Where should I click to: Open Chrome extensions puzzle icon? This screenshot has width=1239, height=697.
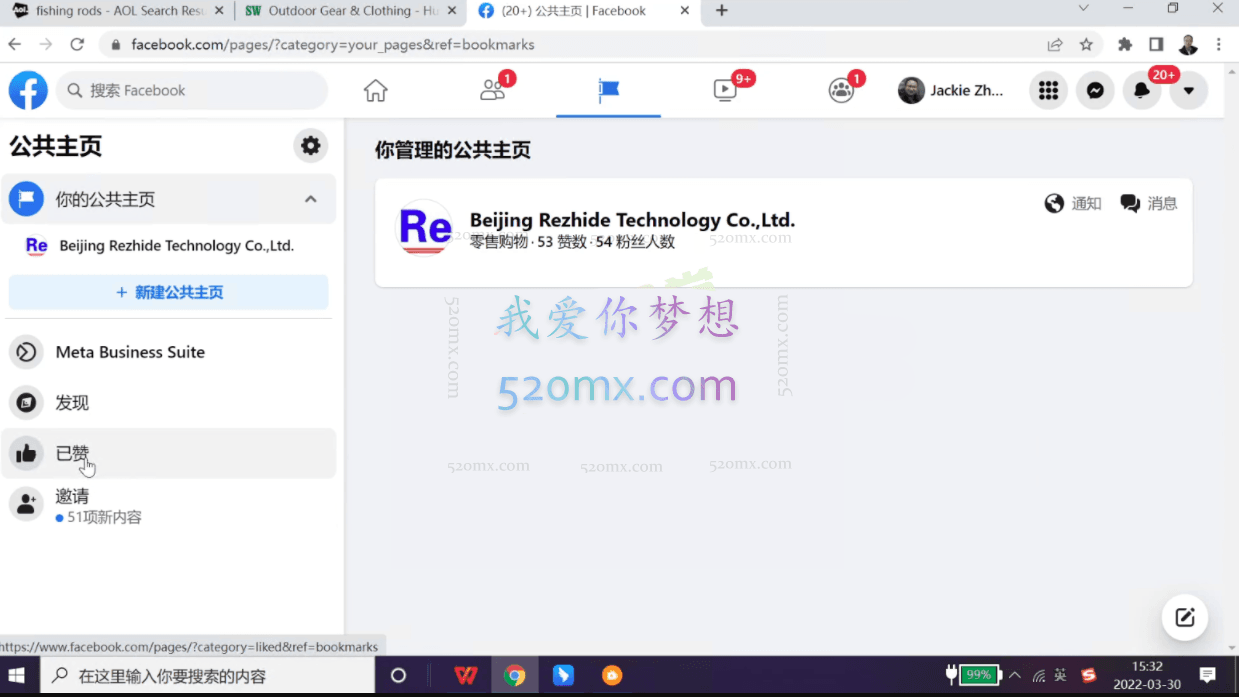pyautogui.click(x=1125, y=45)
